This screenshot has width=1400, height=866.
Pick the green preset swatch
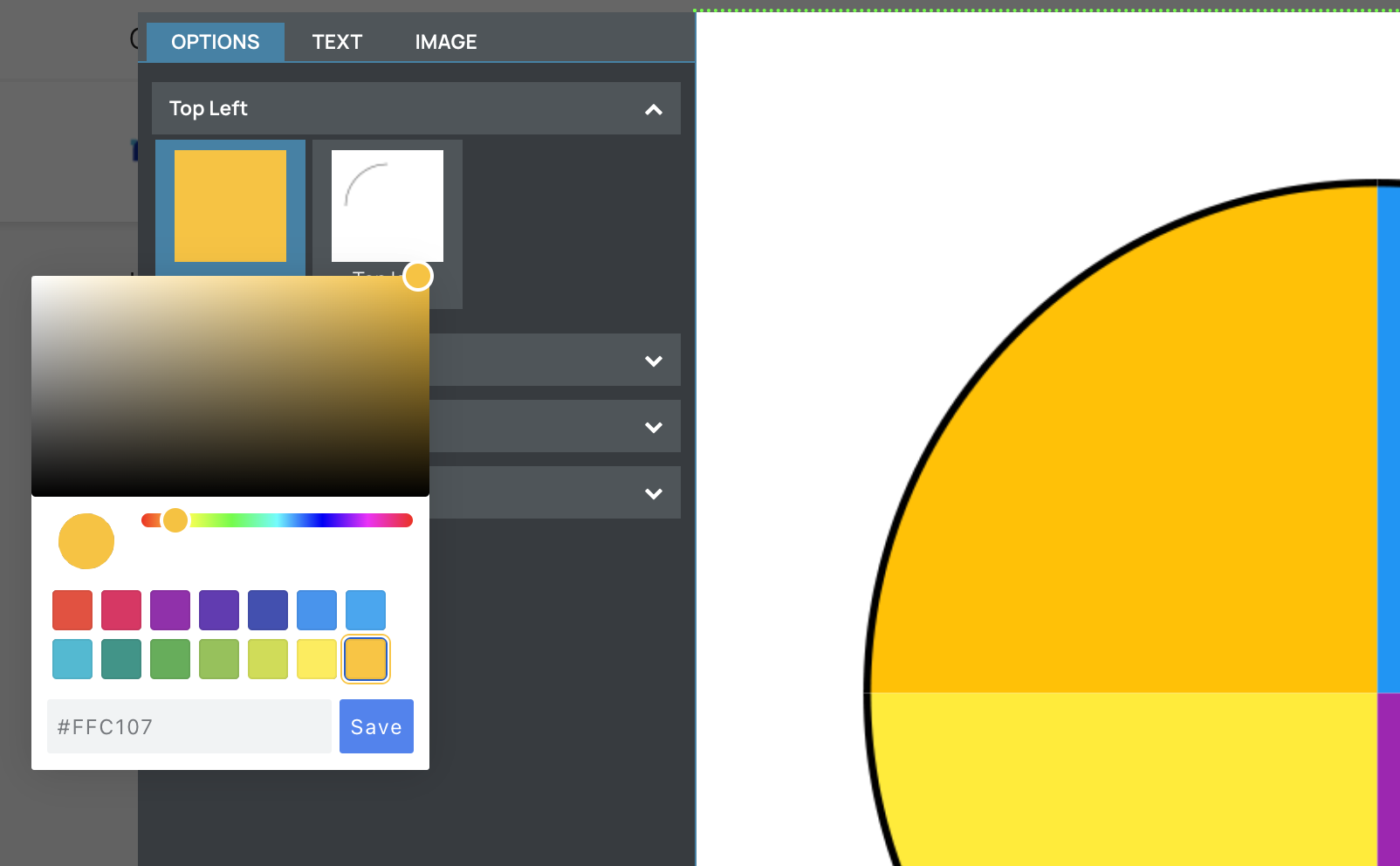pos(170,659)
